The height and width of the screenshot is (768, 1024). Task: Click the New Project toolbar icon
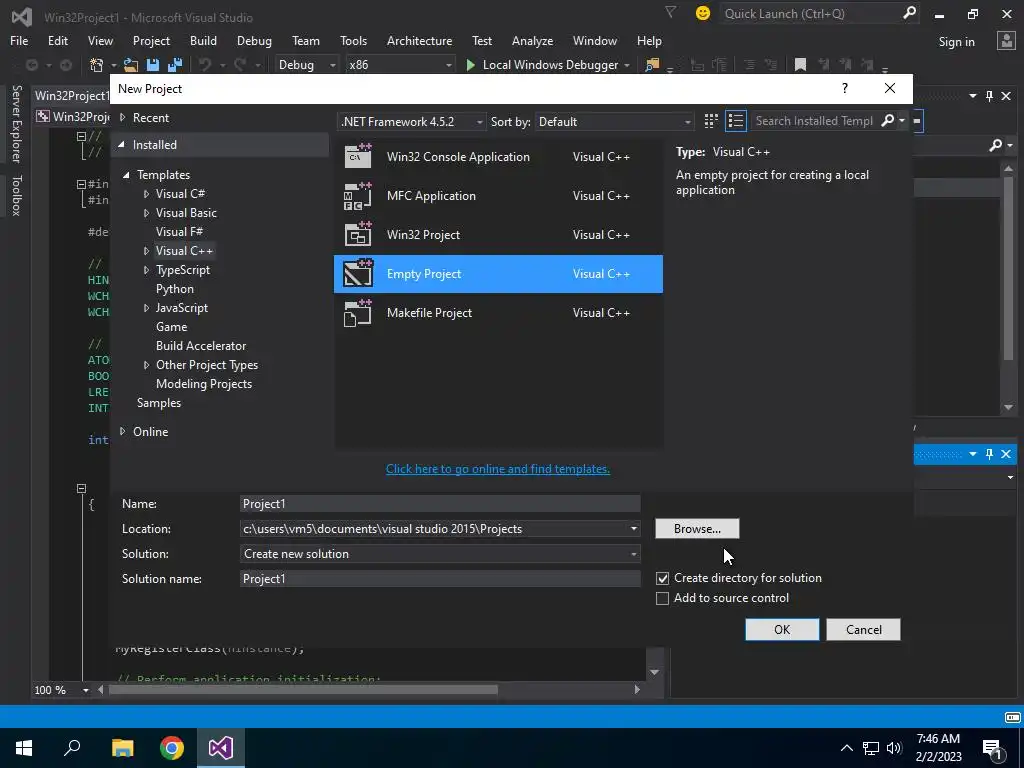tap(97, 65)
